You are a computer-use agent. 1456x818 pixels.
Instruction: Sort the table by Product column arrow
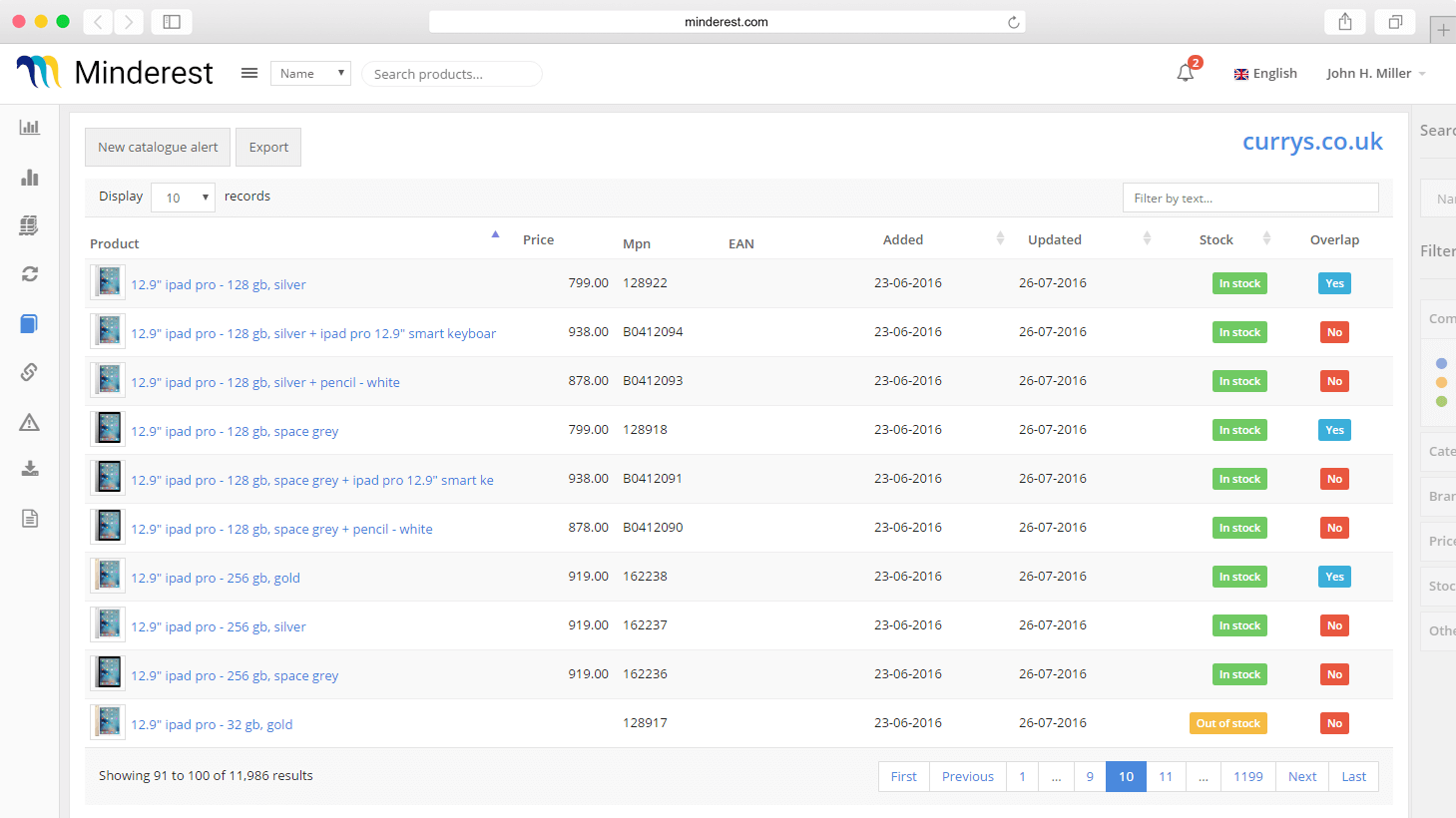click(x=495, y=235)
